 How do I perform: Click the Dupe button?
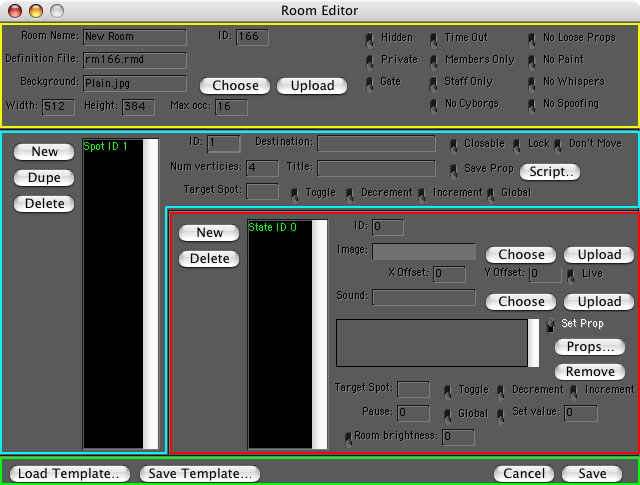point(44,178)
